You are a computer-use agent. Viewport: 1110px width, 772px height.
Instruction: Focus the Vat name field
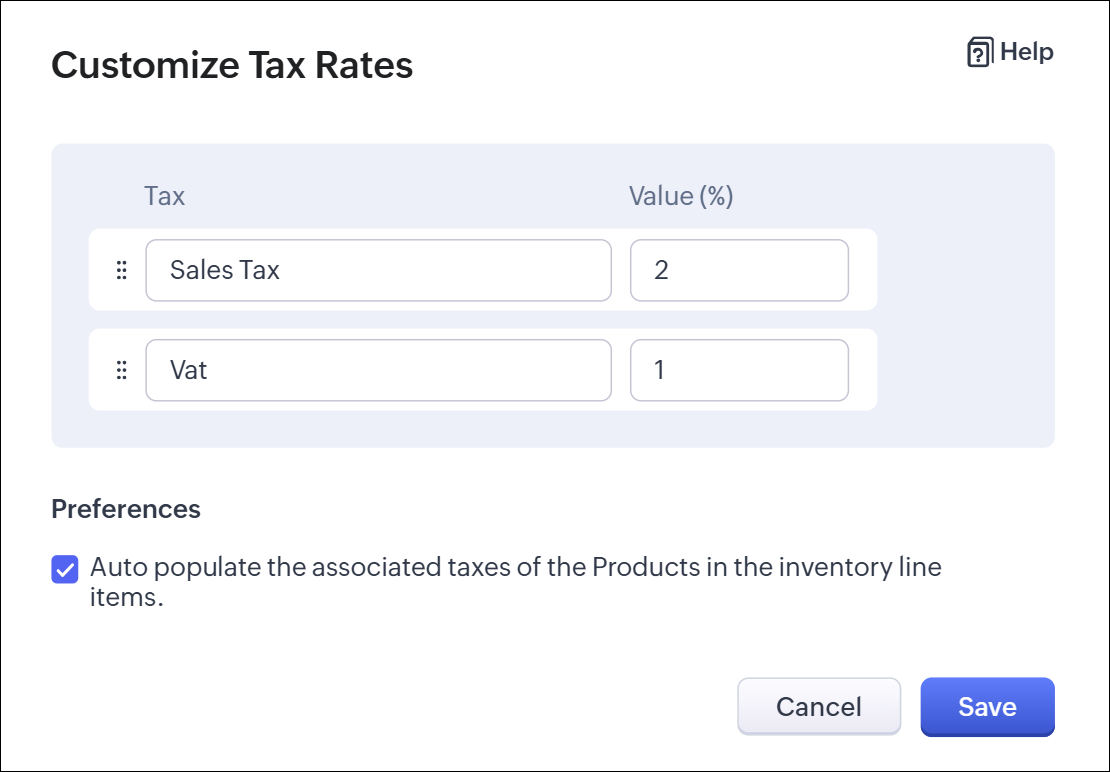click(x=378, y=370)
